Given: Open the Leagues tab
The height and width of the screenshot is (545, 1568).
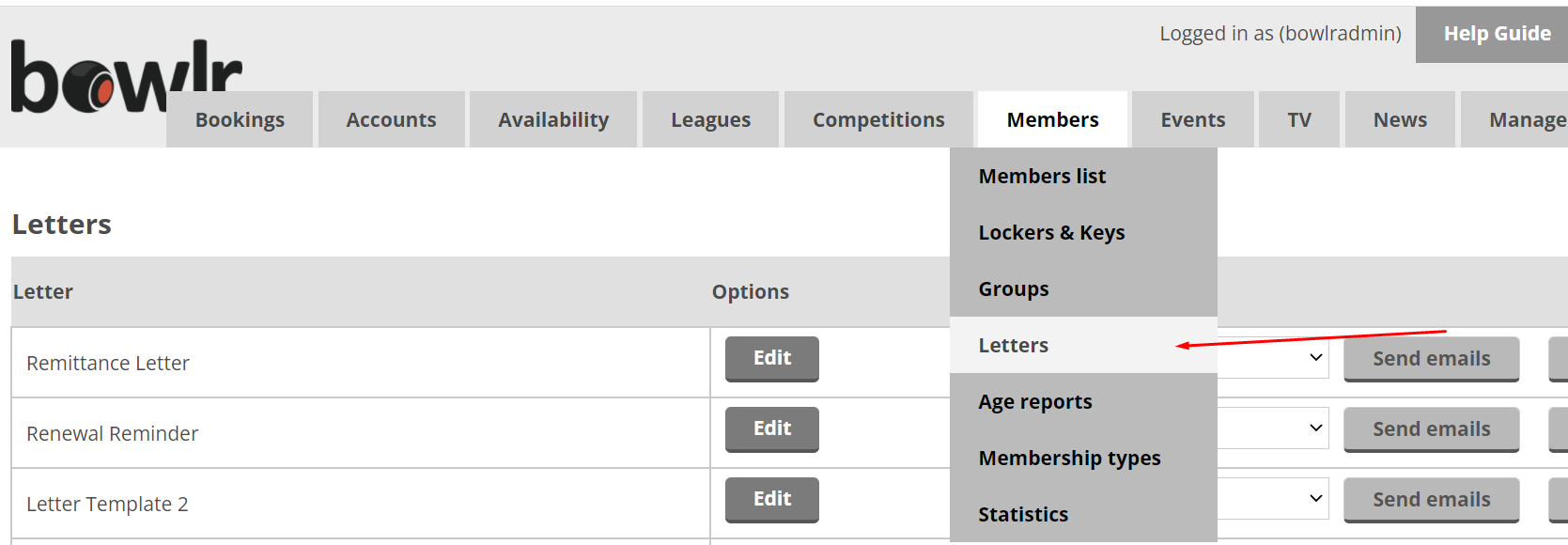Looking at the screenshot, I should point(710,120).
